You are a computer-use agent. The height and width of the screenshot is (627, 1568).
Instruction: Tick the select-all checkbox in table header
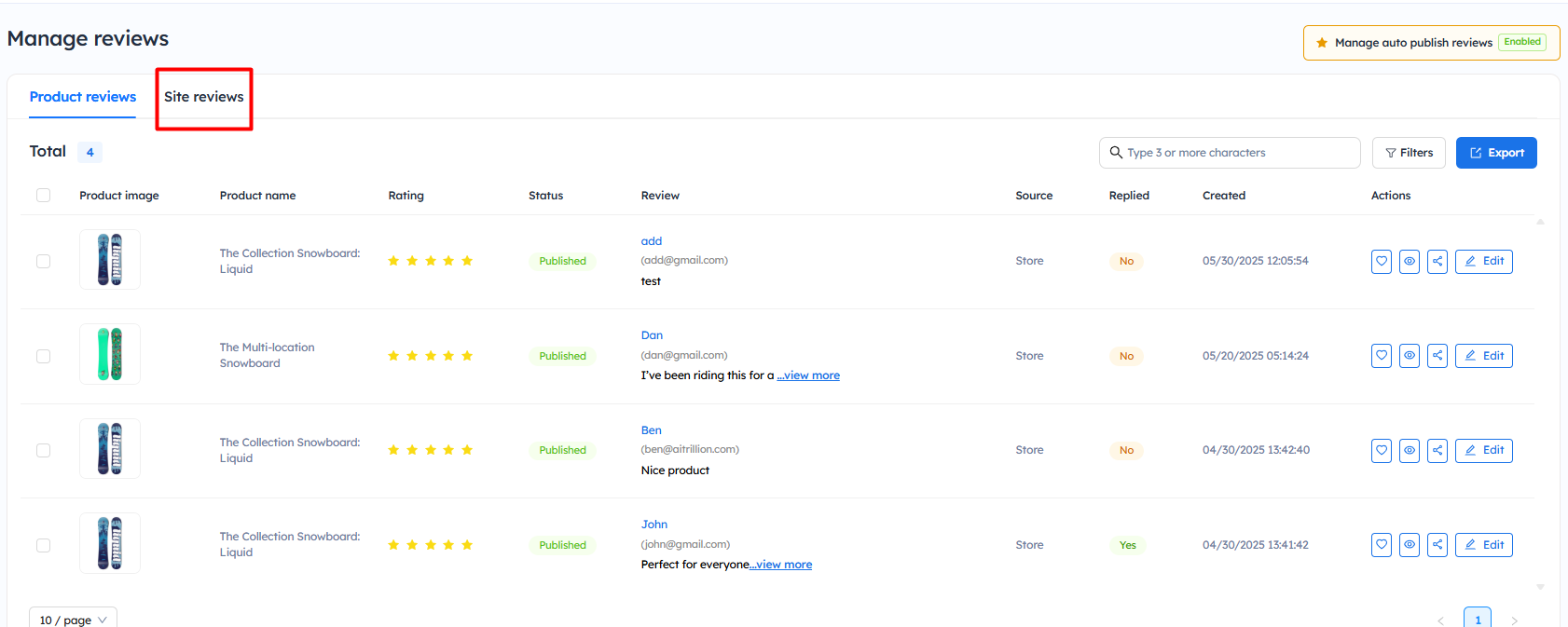point(43,196)
